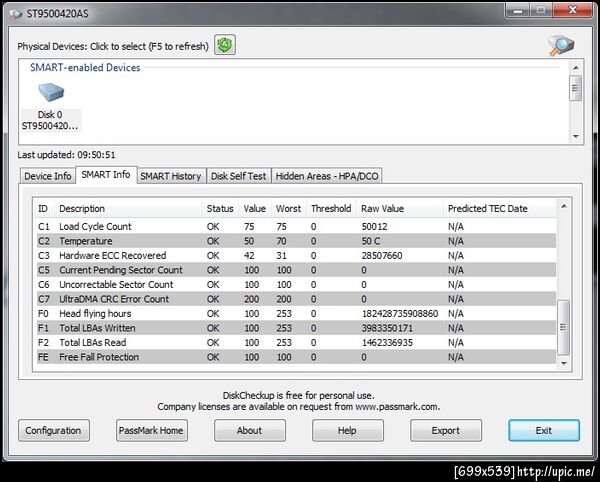Select the Free Fall Protection row
The width and height of the screenshot is (600, 482).
296,357
